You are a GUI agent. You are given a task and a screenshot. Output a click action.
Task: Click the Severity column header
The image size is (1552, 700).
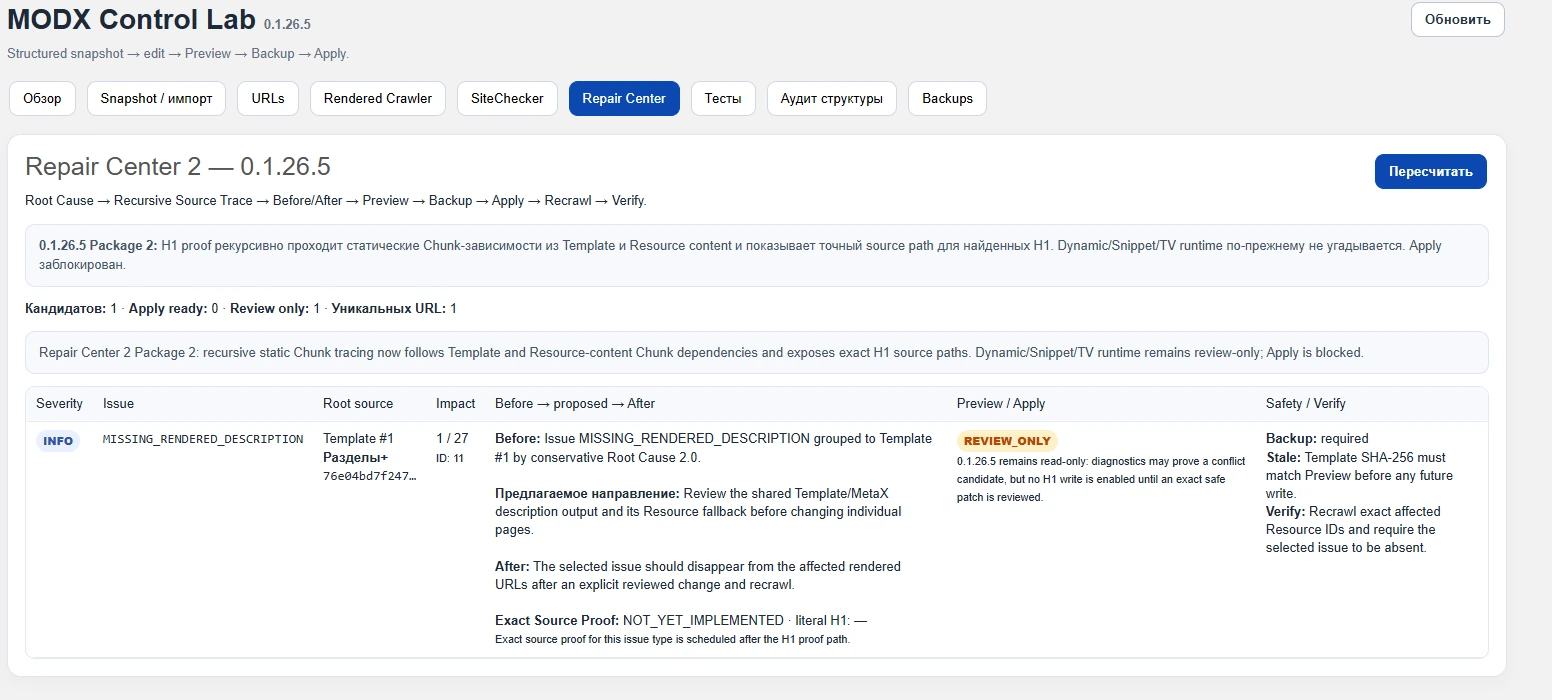59,404
